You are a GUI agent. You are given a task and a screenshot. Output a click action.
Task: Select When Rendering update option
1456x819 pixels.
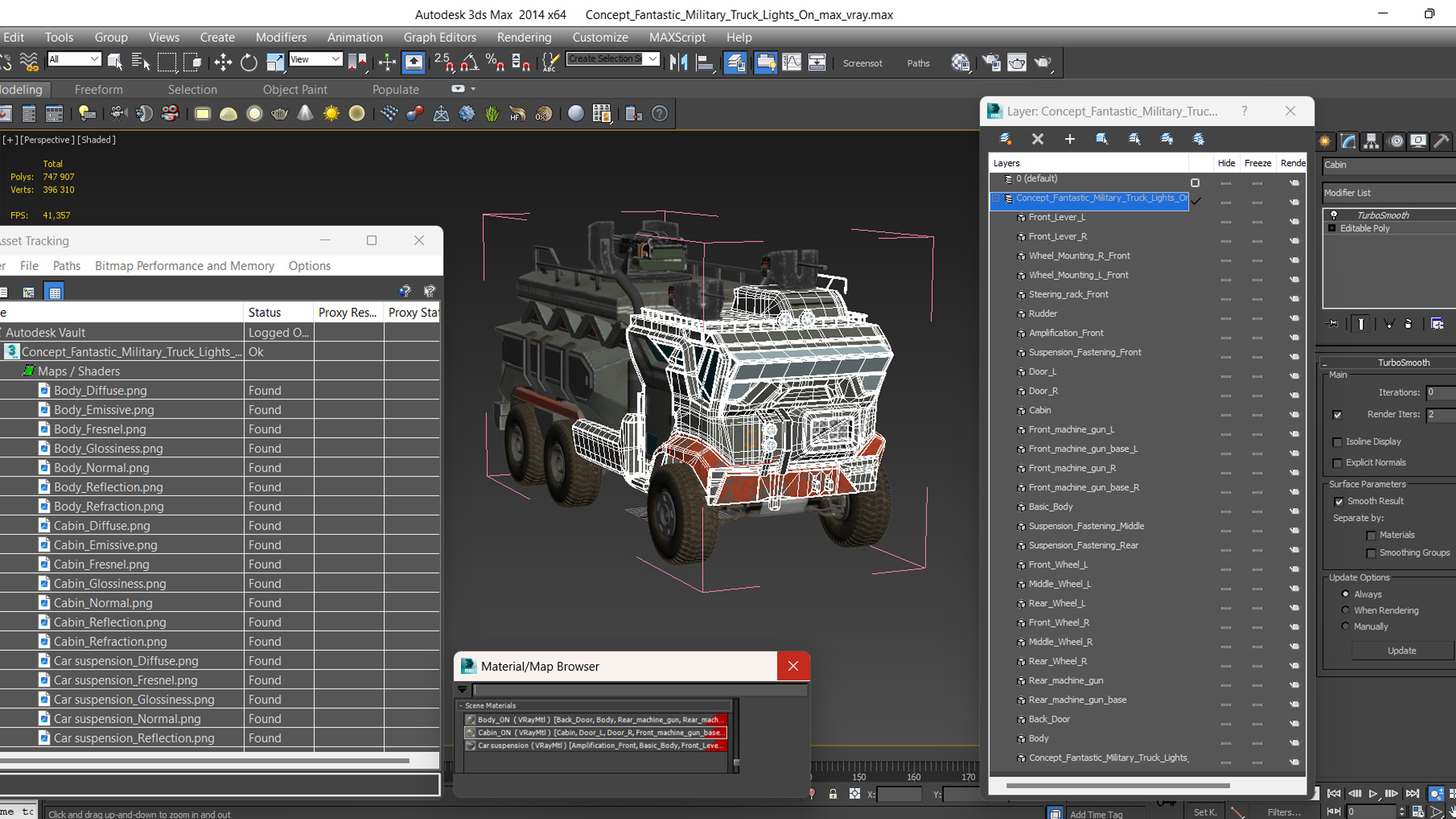[x=1345, y=610]
